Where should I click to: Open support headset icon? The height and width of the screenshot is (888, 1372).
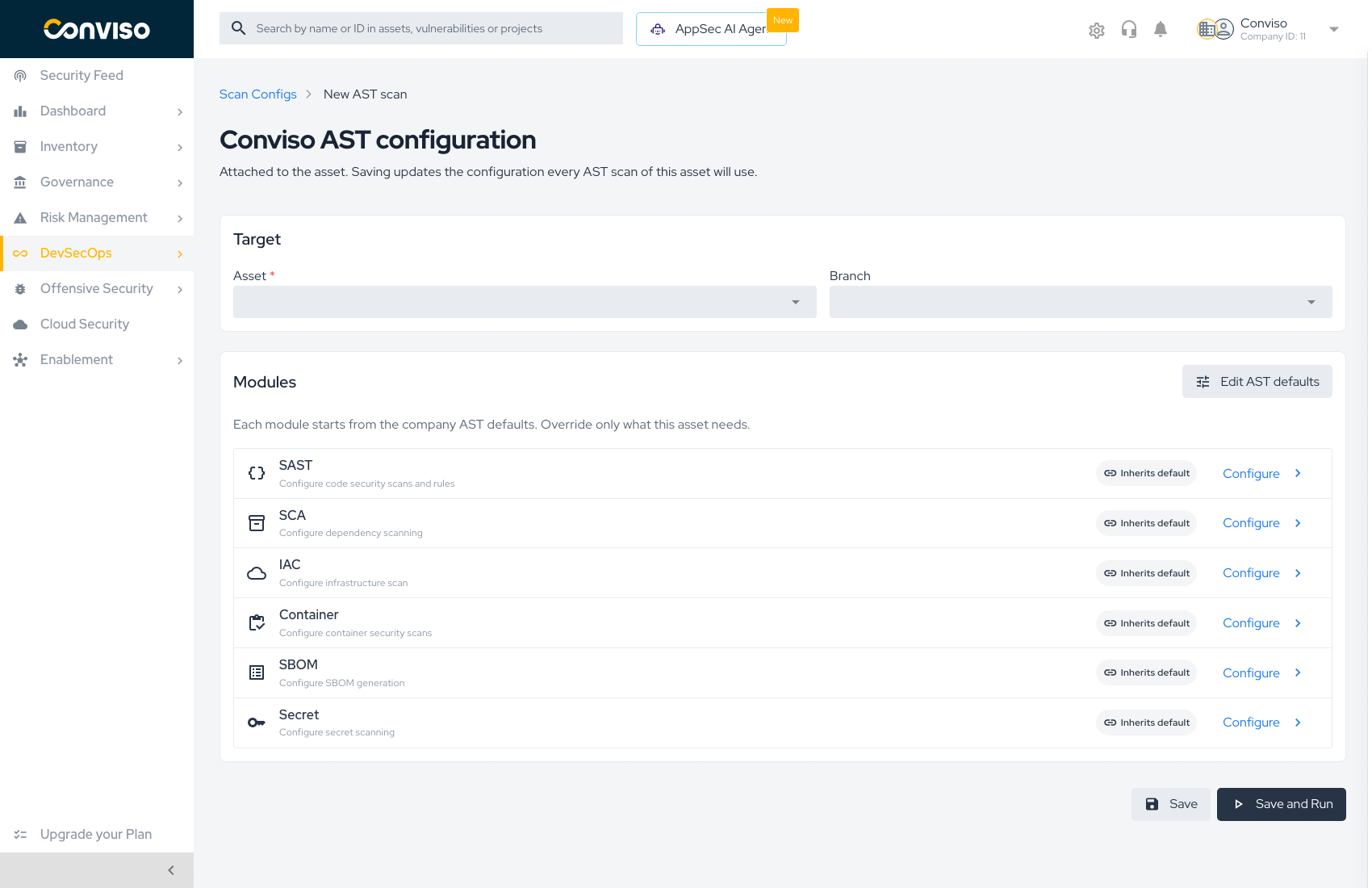tap(1128, 30)
